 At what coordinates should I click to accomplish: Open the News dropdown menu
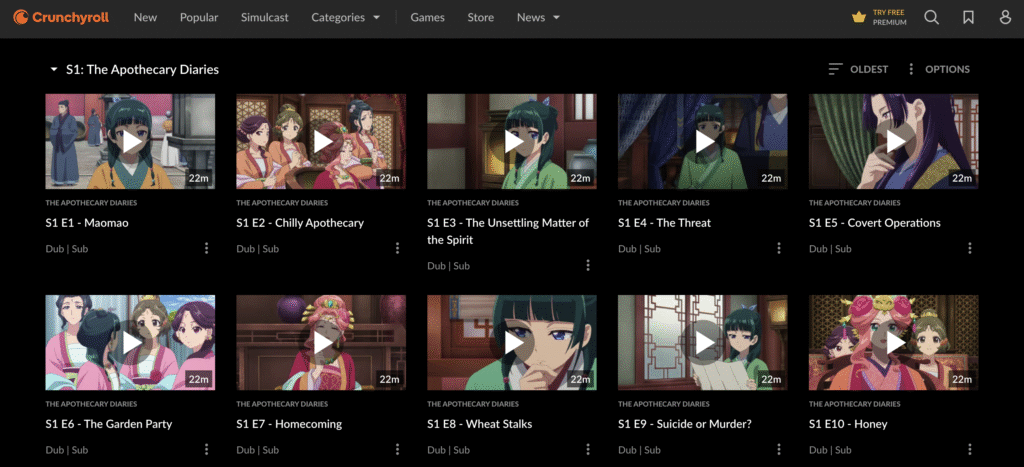[538, 18]
